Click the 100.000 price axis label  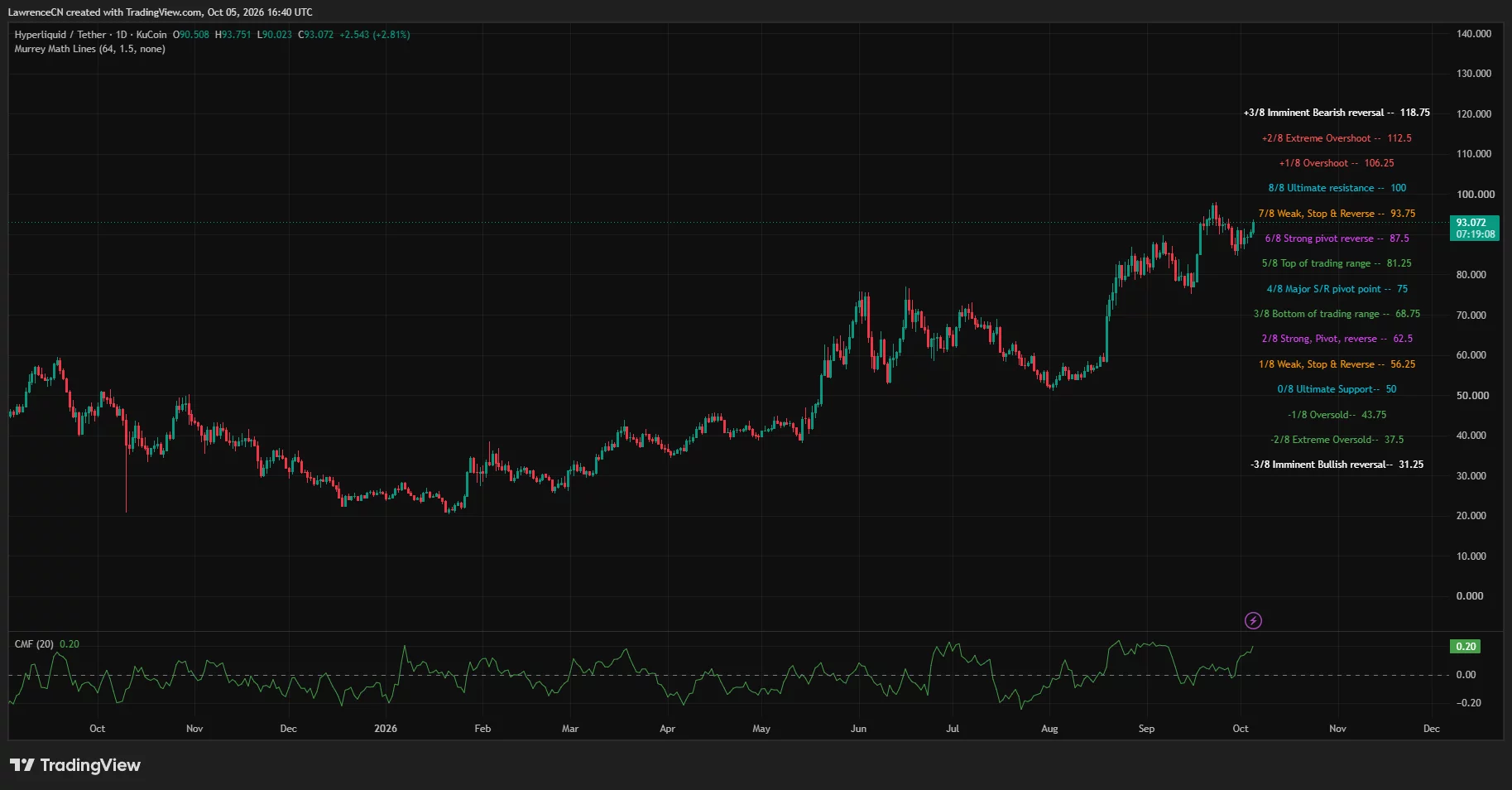coord(1474,195)
